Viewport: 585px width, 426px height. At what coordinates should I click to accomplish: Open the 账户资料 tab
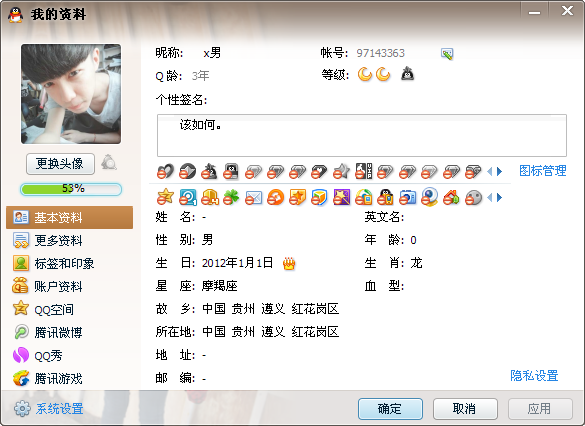point(69,286)
